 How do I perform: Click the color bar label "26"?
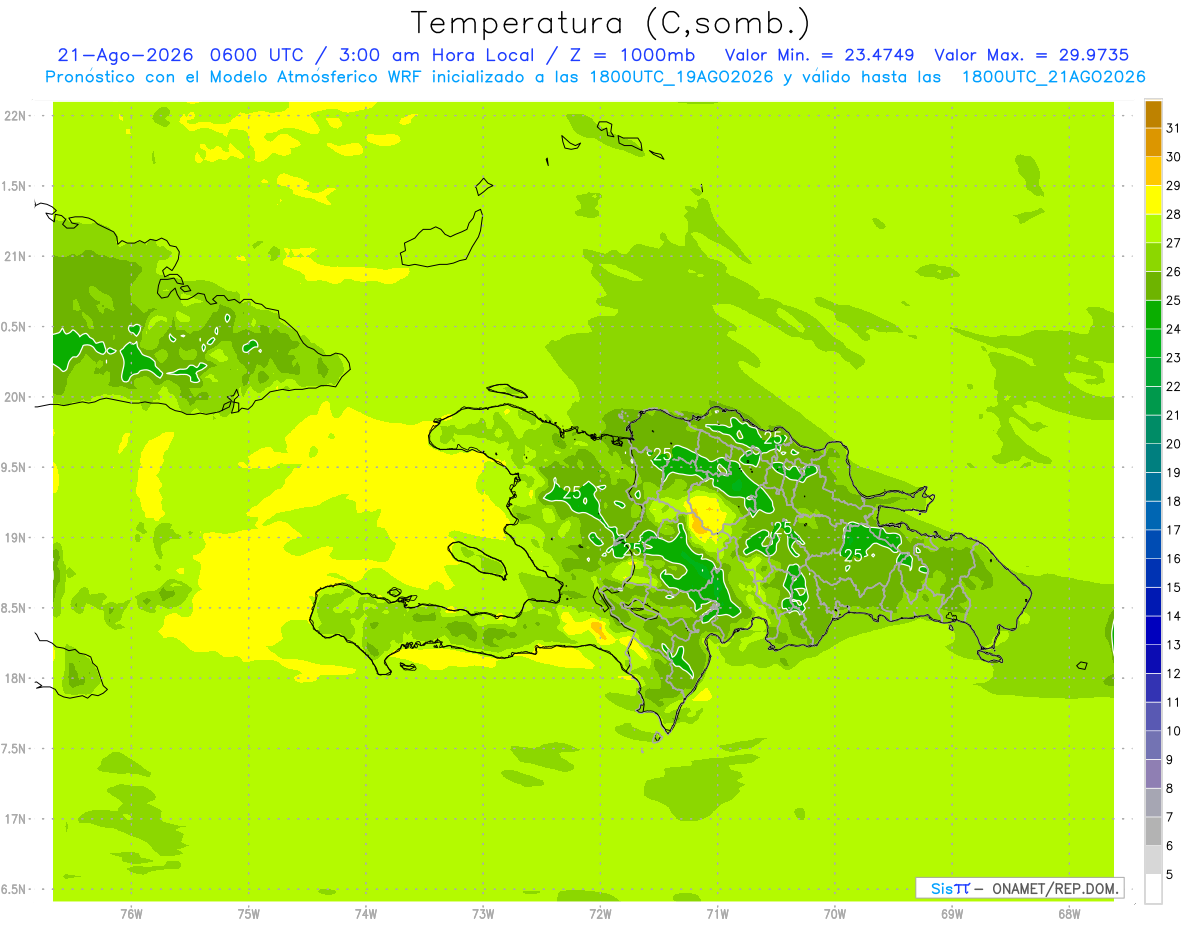point(1174,272)
